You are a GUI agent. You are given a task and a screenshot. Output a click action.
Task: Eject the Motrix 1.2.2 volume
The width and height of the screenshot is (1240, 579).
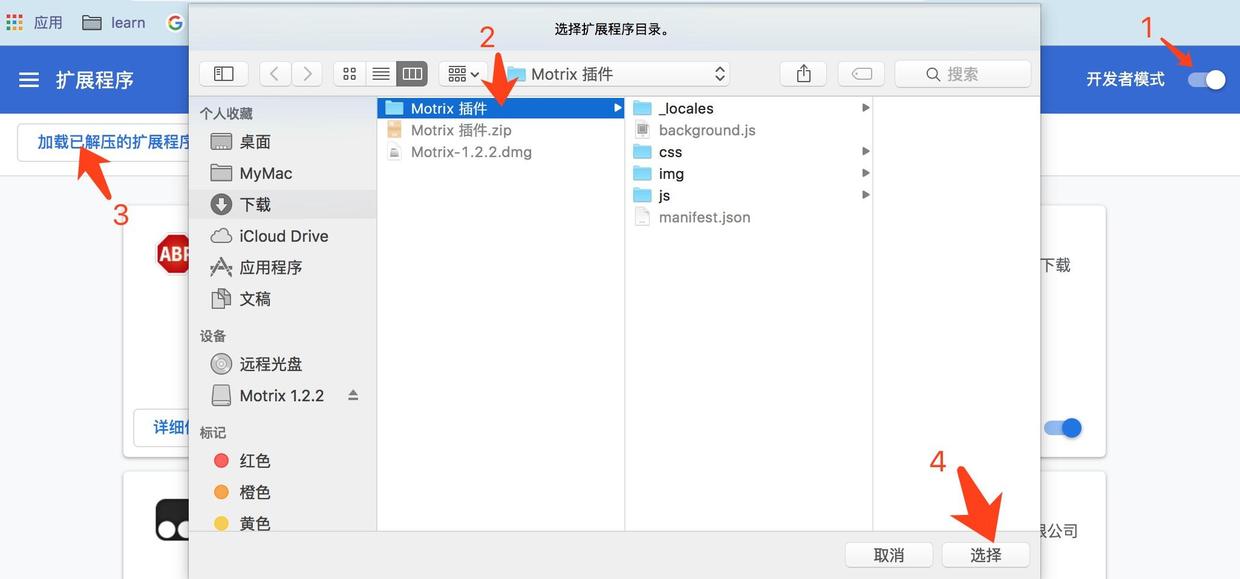(353, 395)
